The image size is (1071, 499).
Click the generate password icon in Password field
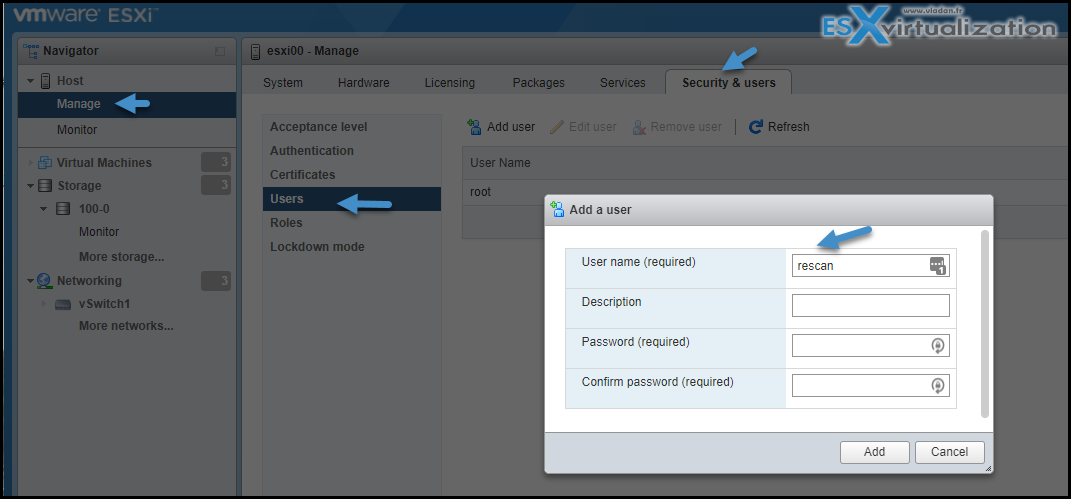click(938, 346)
